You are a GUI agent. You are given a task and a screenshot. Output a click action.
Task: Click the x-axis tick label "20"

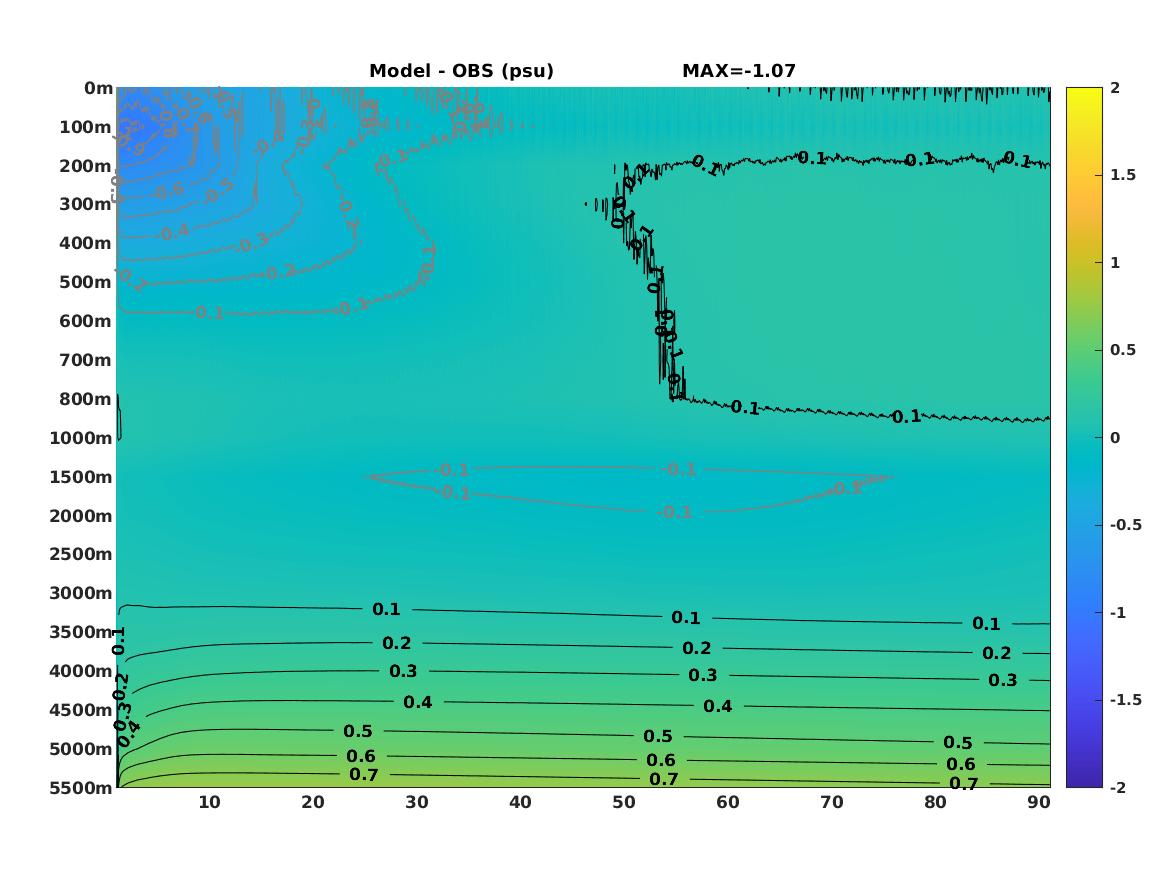coord(313,802)
